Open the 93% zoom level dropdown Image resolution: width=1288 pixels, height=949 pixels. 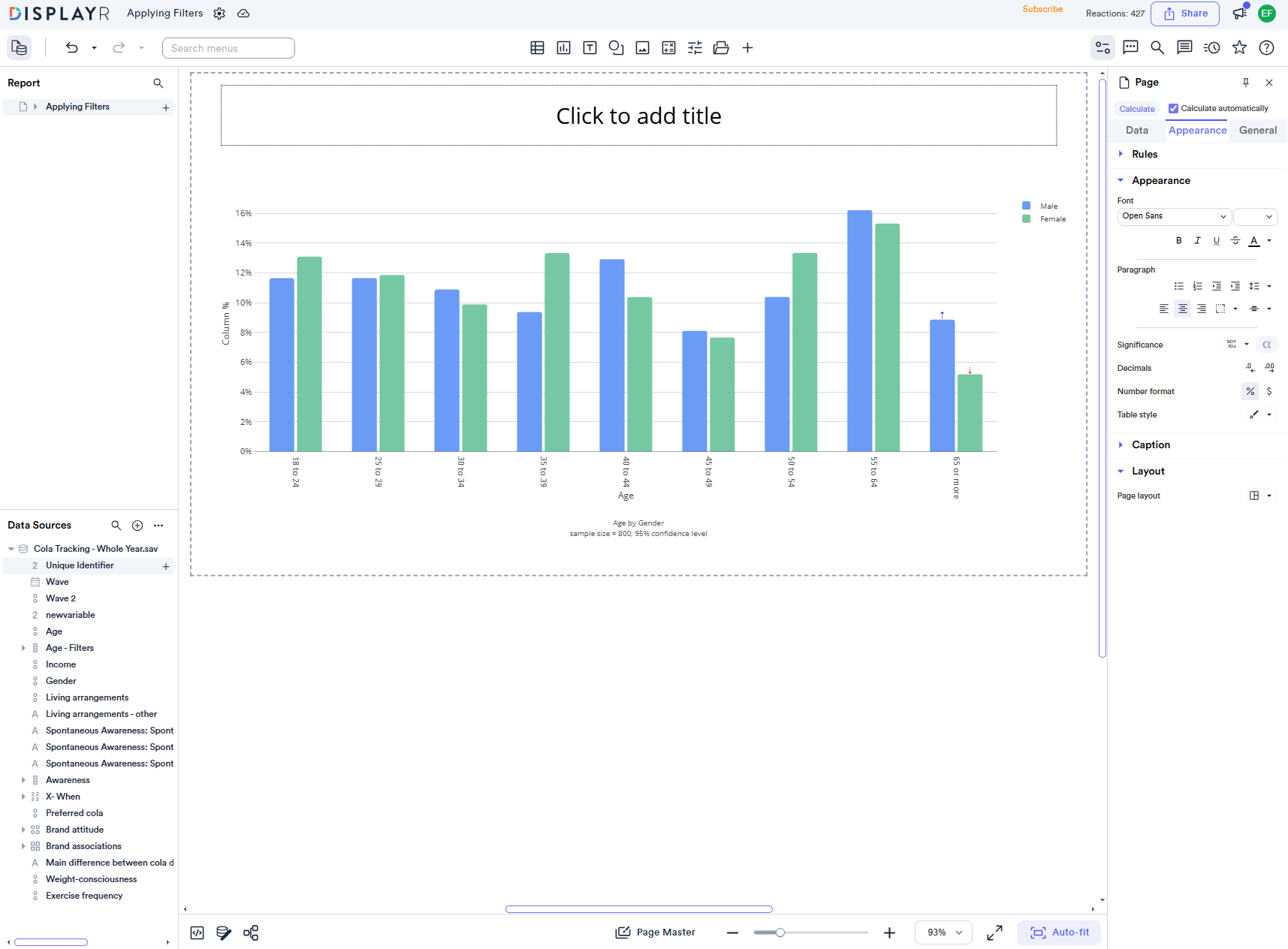tap(943, 932)
